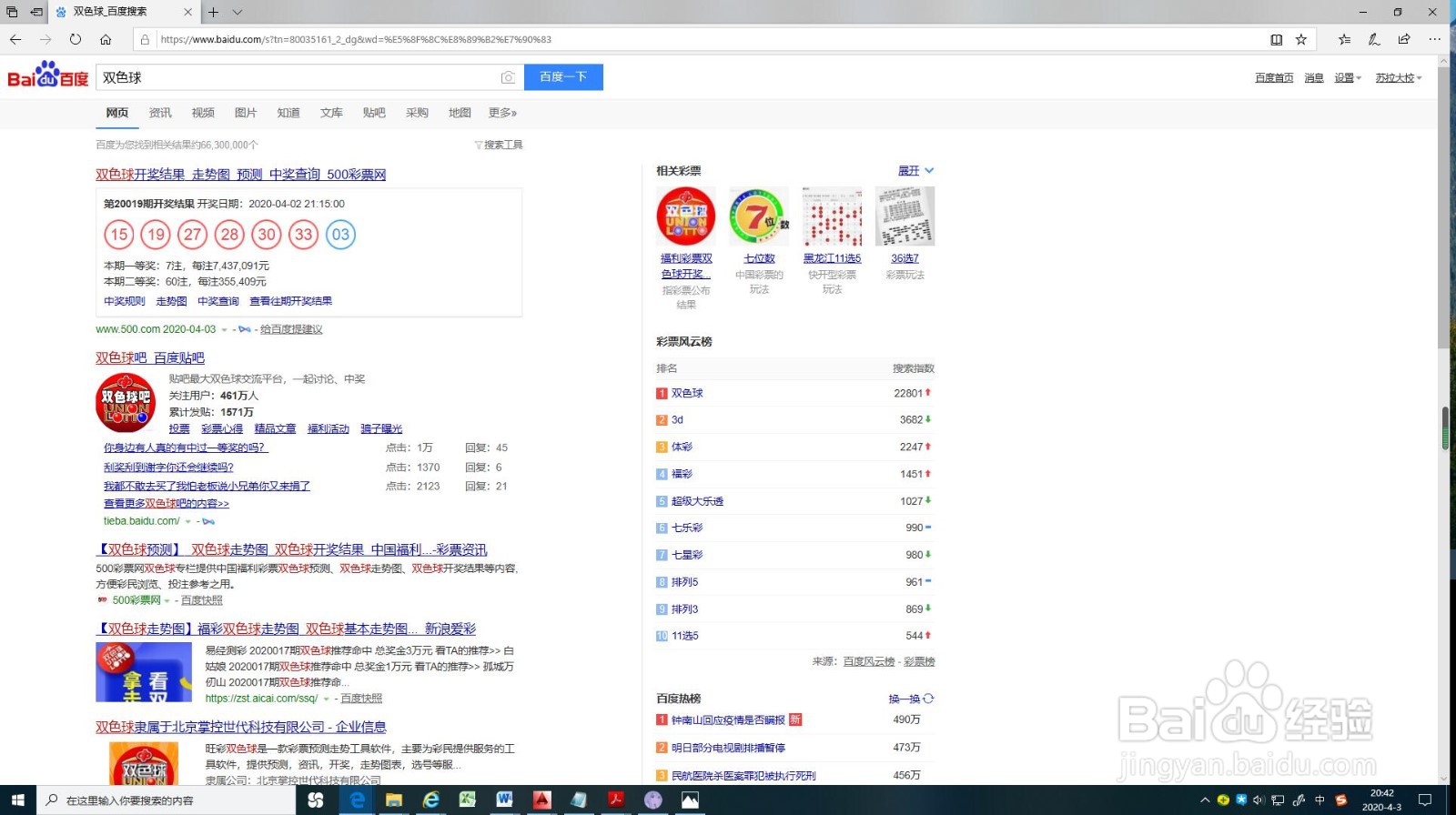Click 查看往期开奖结果 link
Screen dimensions: 1456x815
[x=291, y=301]
